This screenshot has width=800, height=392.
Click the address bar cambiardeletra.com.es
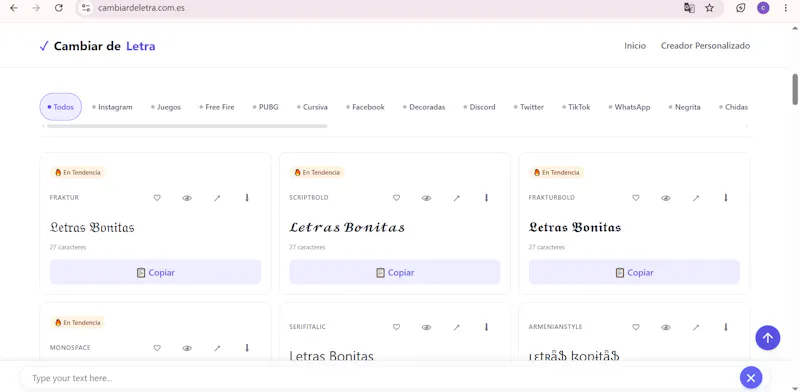pyautogui.click(x=141, y=8)
